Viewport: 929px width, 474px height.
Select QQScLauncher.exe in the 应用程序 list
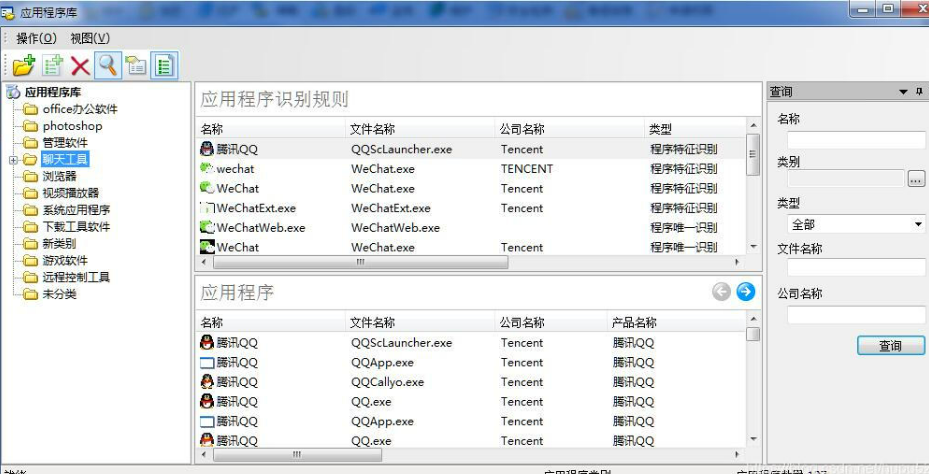click(x=401, y=342)
